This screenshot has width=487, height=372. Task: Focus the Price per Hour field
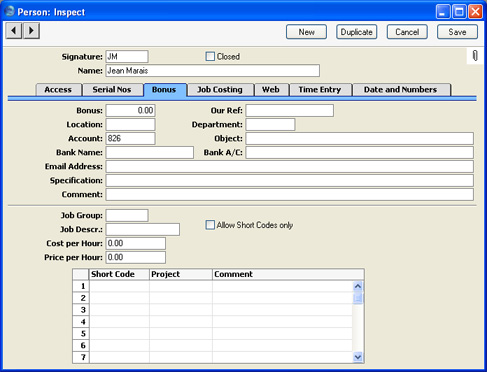[x=136, y=257]
